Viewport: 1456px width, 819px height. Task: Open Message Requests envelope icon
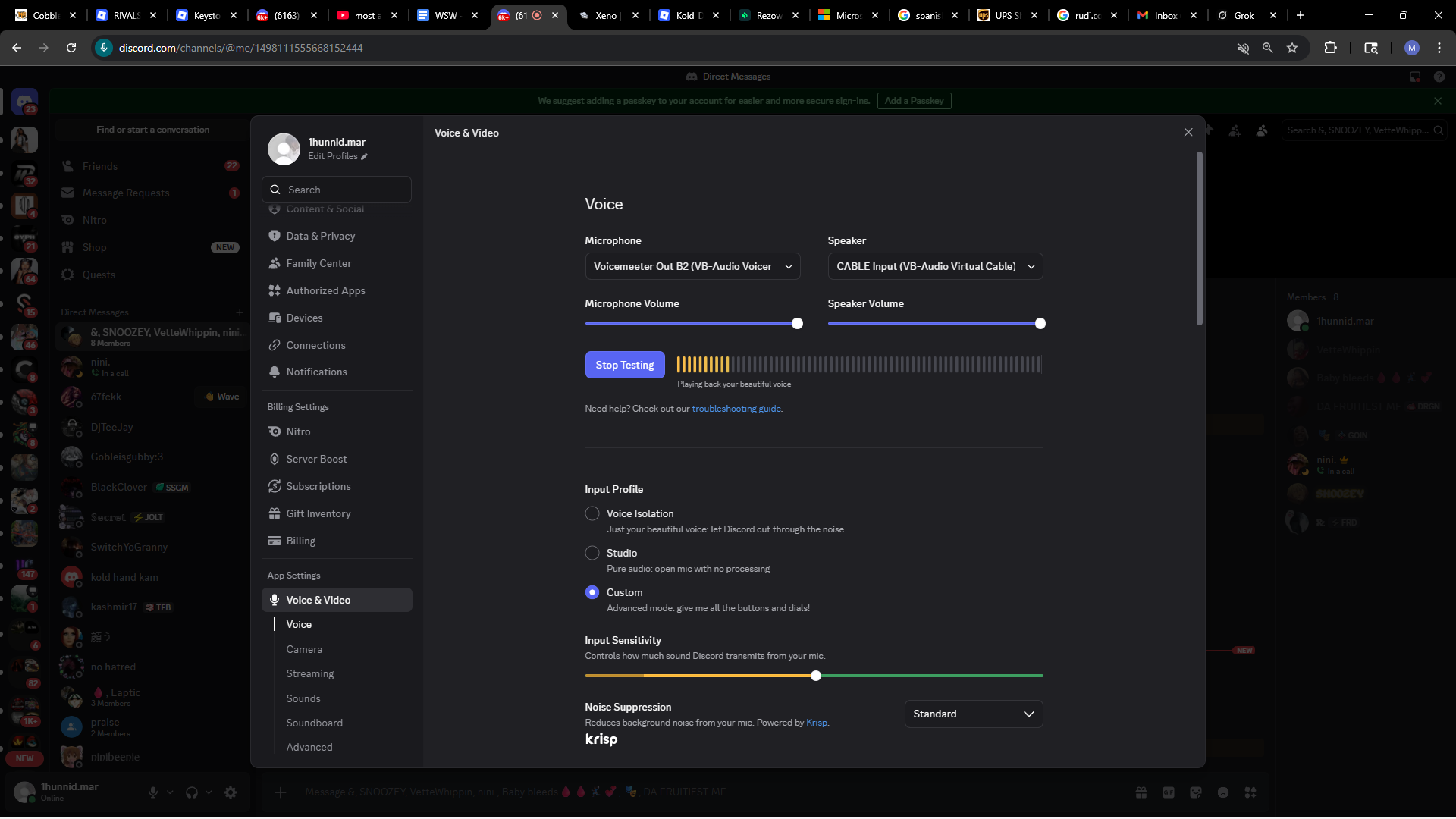pyautogui.click(x=67, y=193)
